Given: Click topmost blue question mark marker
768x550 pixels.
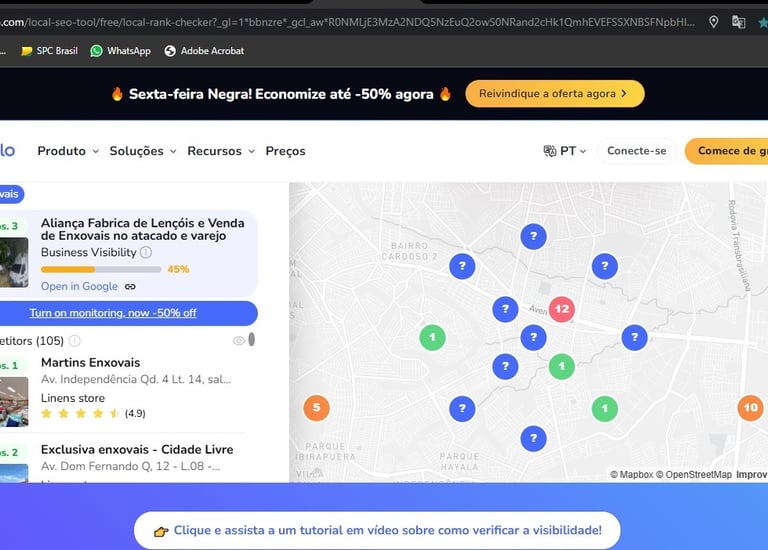Looking at the screenshot, I should (533, 237).
